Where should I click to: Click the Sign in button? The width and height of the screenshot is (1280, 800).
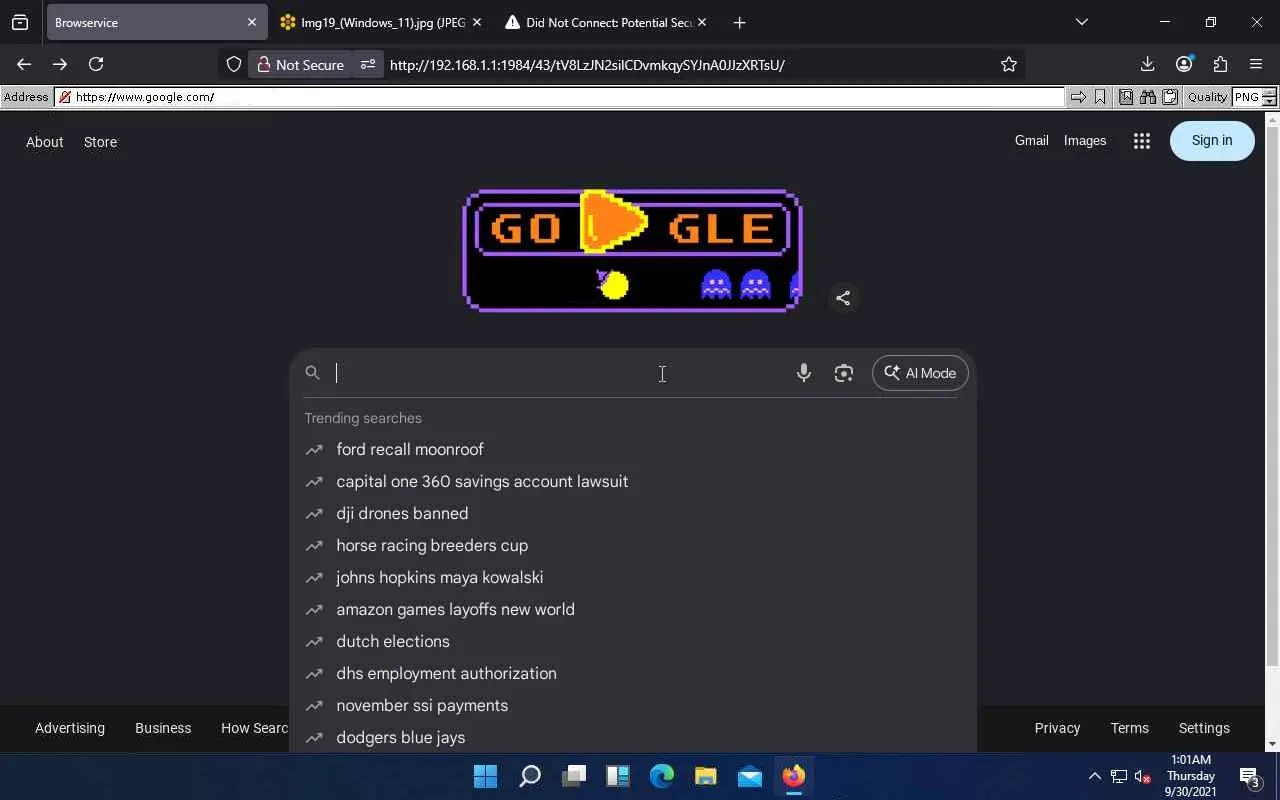(x=1212, y=141)
